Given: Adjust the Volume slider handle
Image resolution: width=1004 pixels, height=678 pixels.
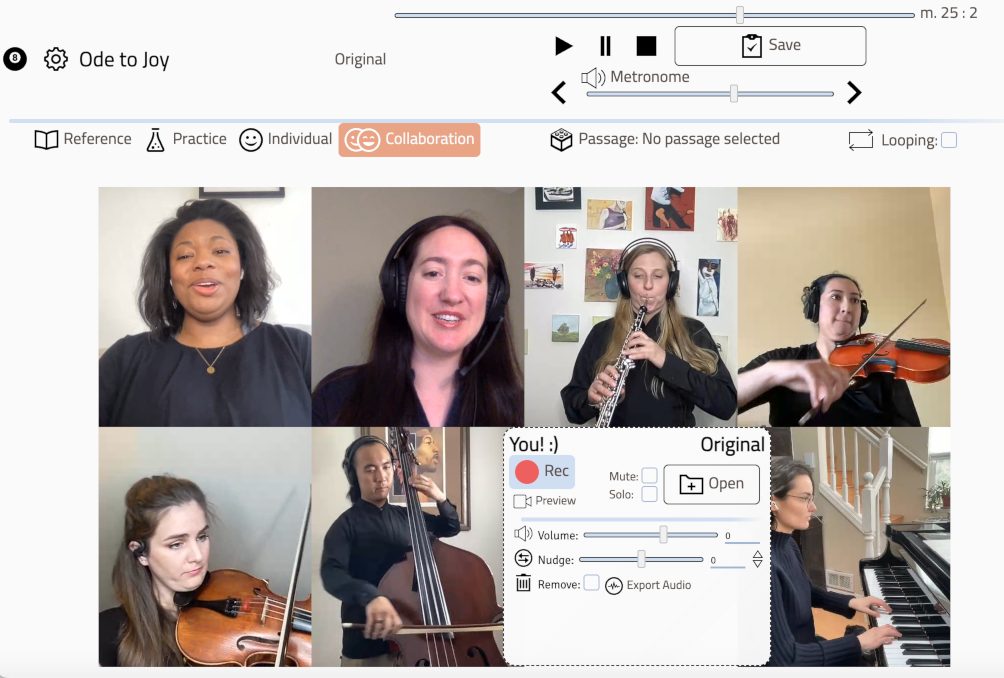Looking at the screenshot, I should pyautogui.click(x=663, y=535).
